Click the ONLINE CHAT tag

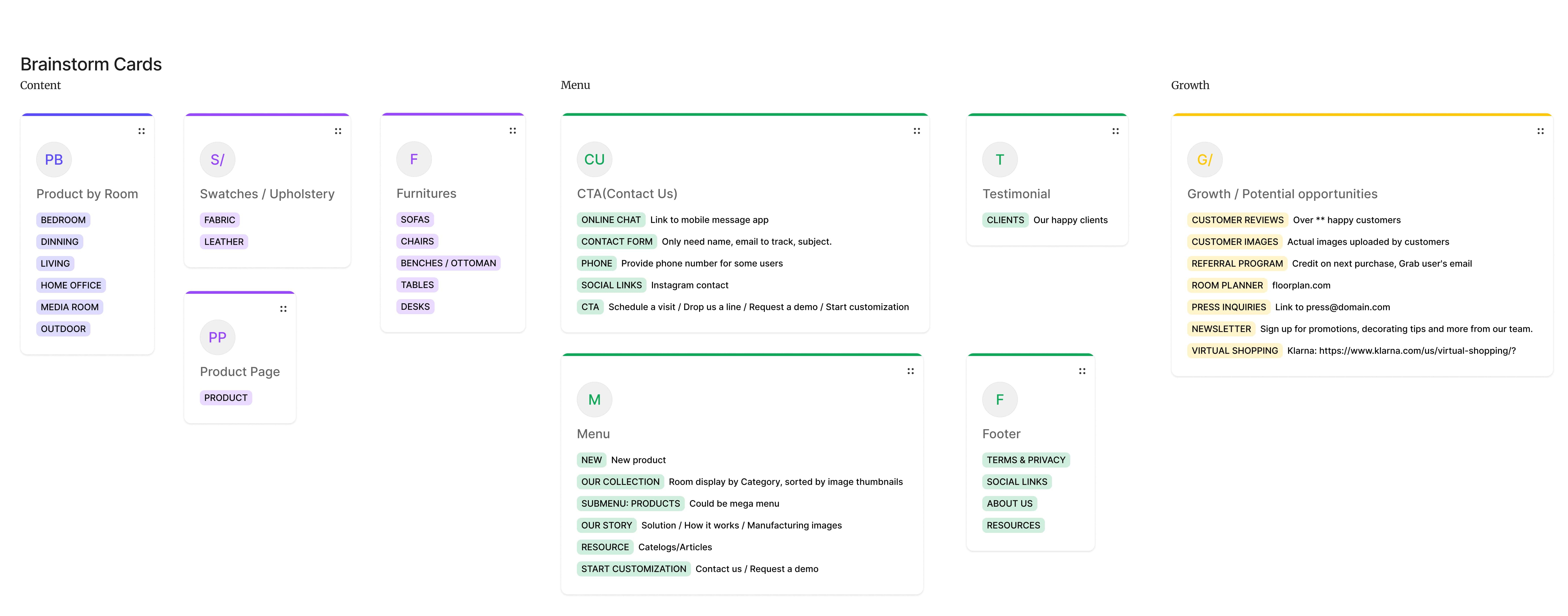(x=611, y=220)
